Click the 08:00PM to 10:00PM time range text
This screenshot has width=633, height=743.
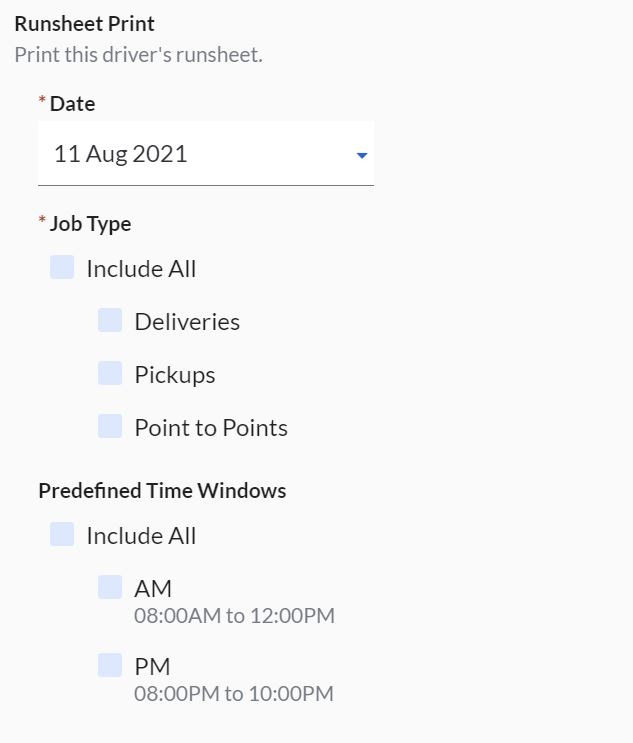click(x=234, y=693)
